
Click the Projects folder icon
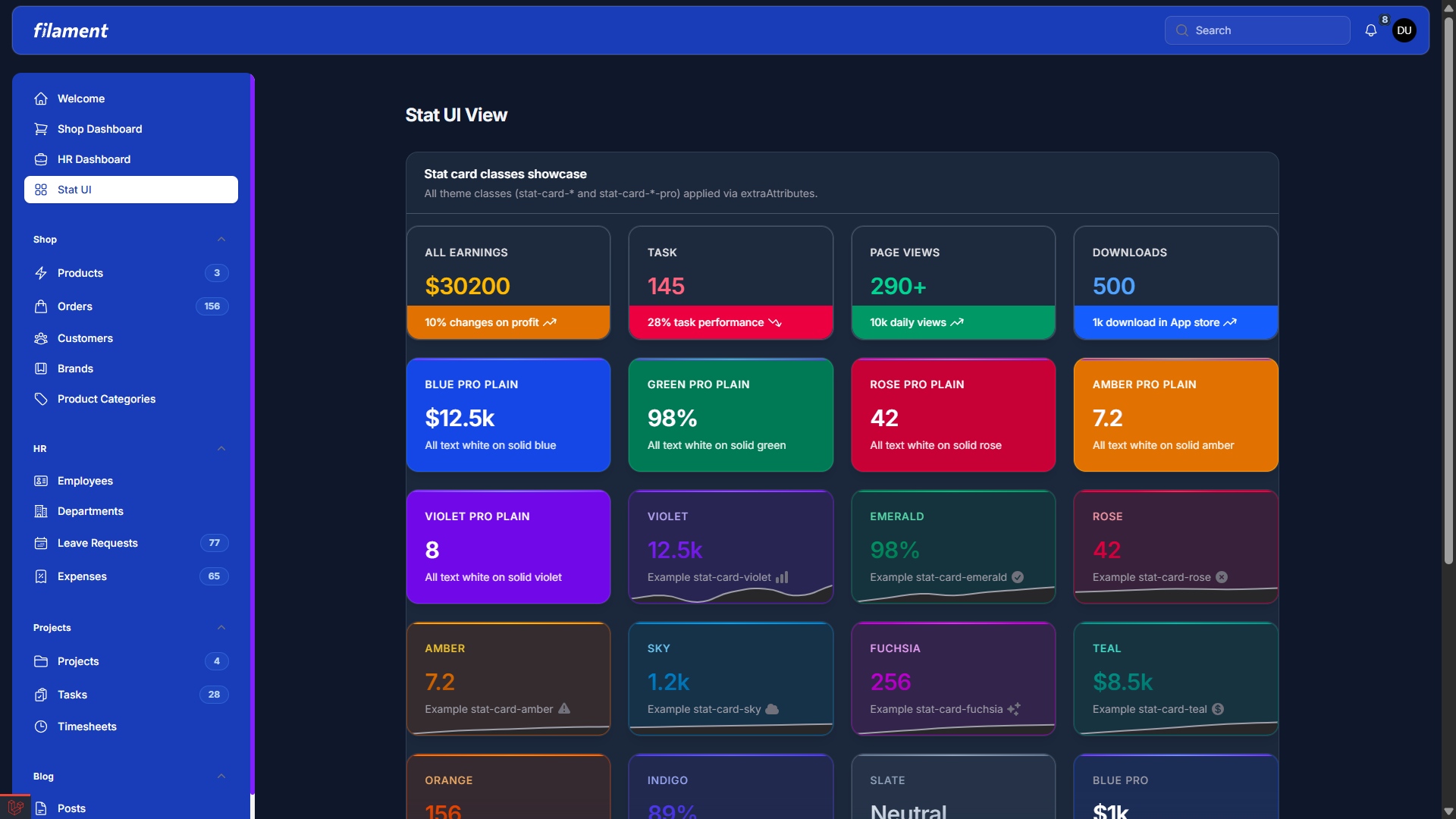pos(41,661)
